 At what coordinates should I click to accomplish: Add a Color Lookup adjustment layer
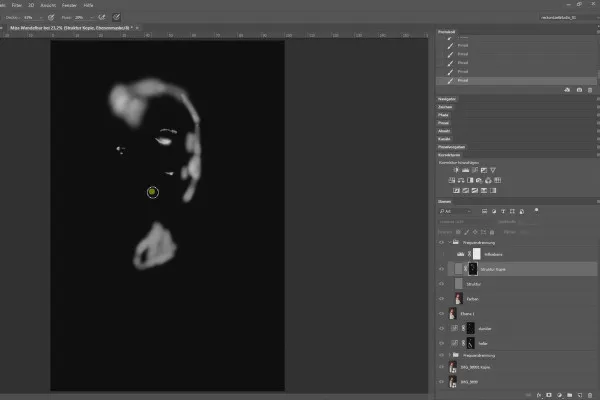[x=497, y=180]
